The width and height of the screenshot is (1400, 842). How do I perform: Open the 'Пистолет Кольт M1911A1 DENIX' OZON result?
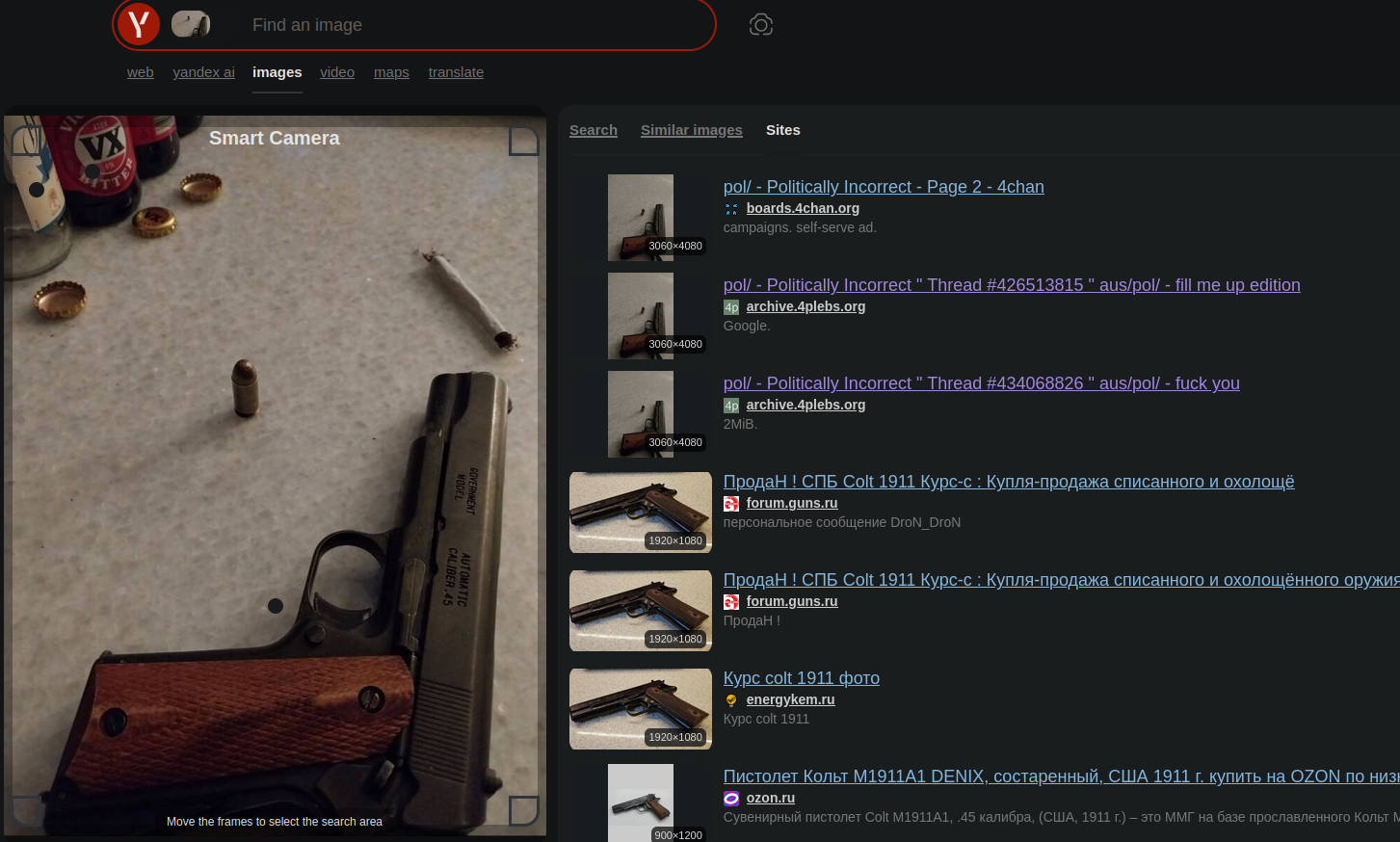coord(1062,776)
